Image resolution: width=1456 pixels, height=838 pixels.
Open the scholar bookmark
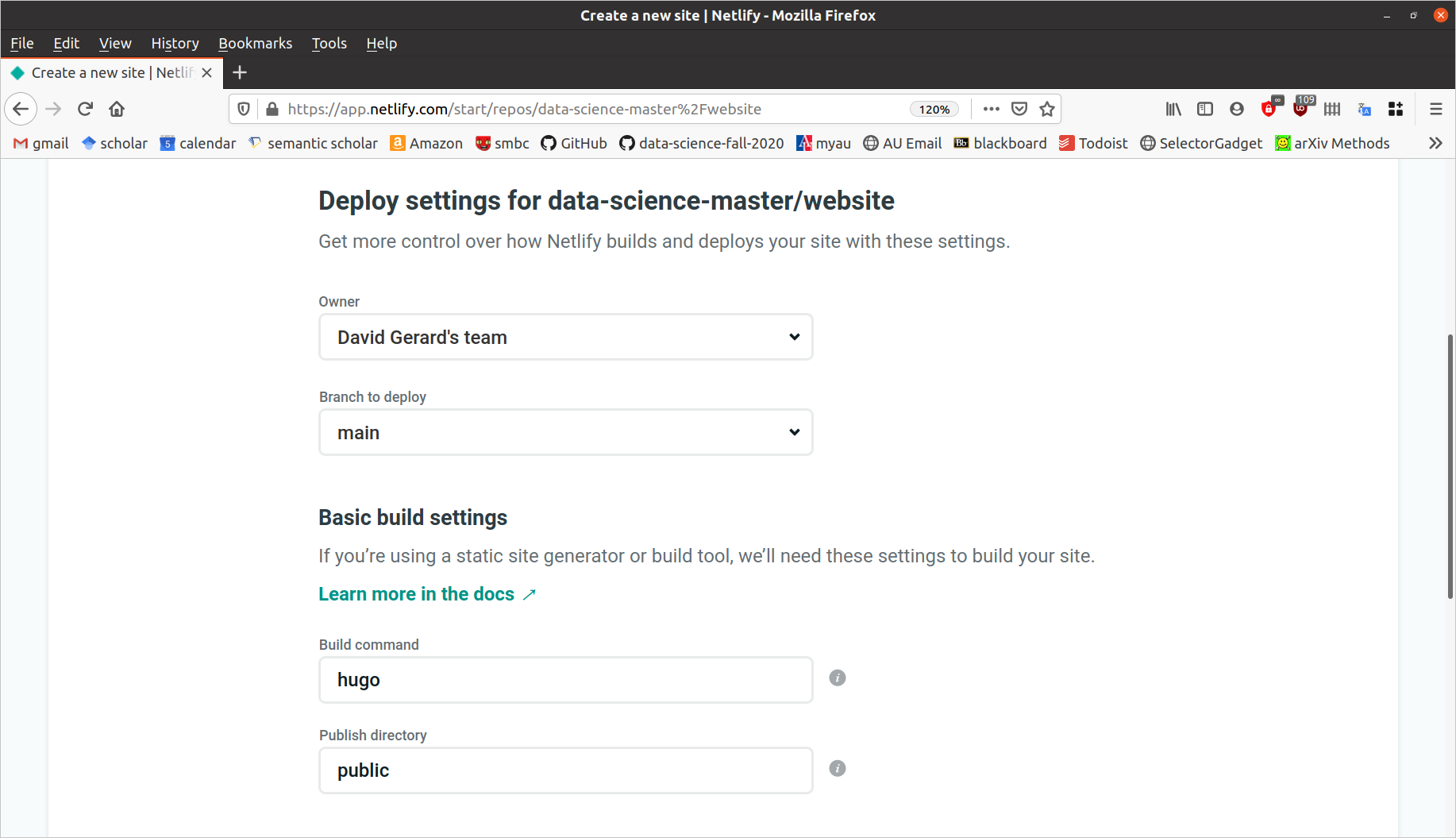[115, 143]
